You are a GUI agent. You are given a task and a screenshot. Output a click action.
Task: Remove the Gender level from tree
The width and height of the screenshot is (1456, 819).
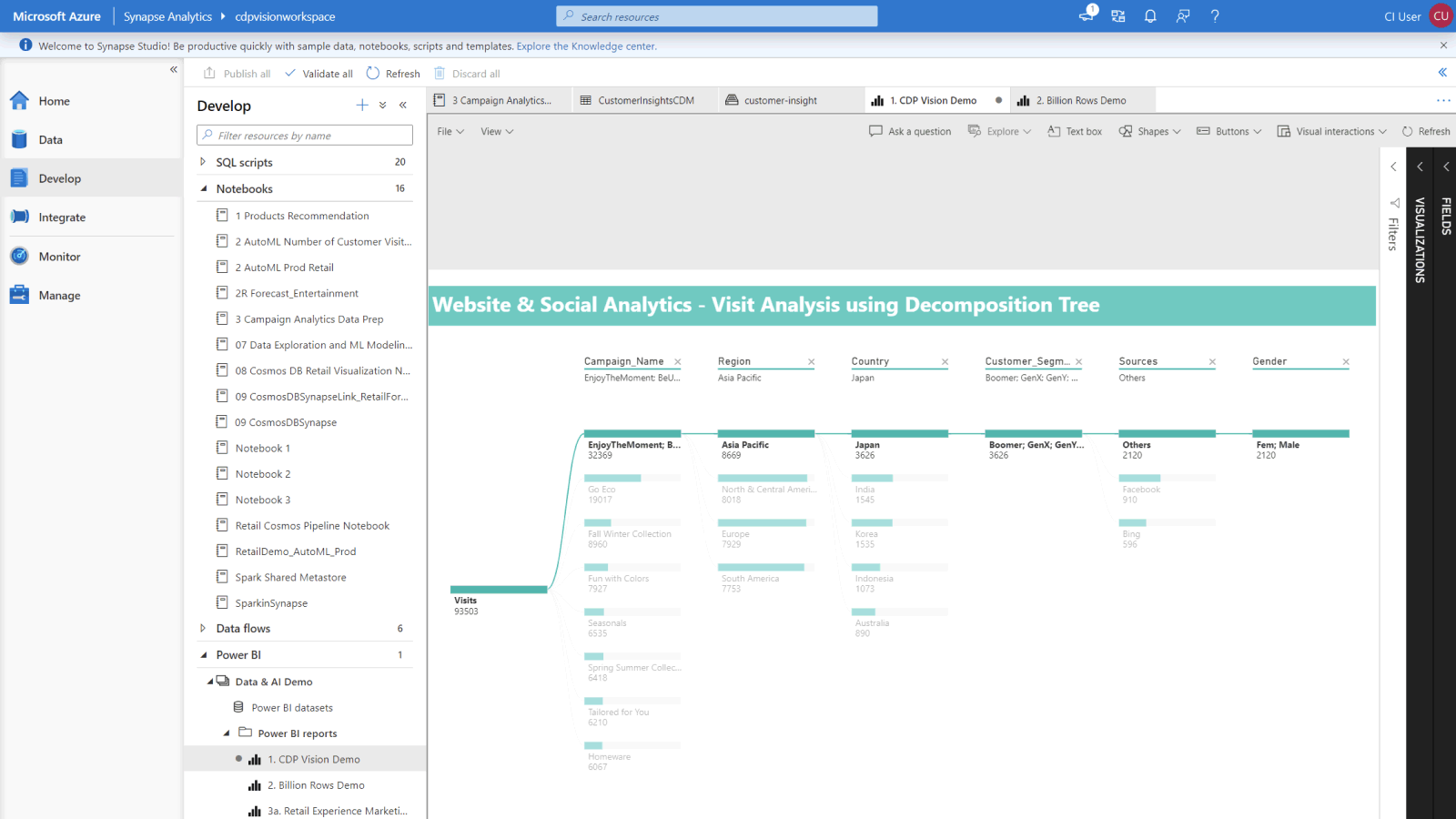[1346, 362]
